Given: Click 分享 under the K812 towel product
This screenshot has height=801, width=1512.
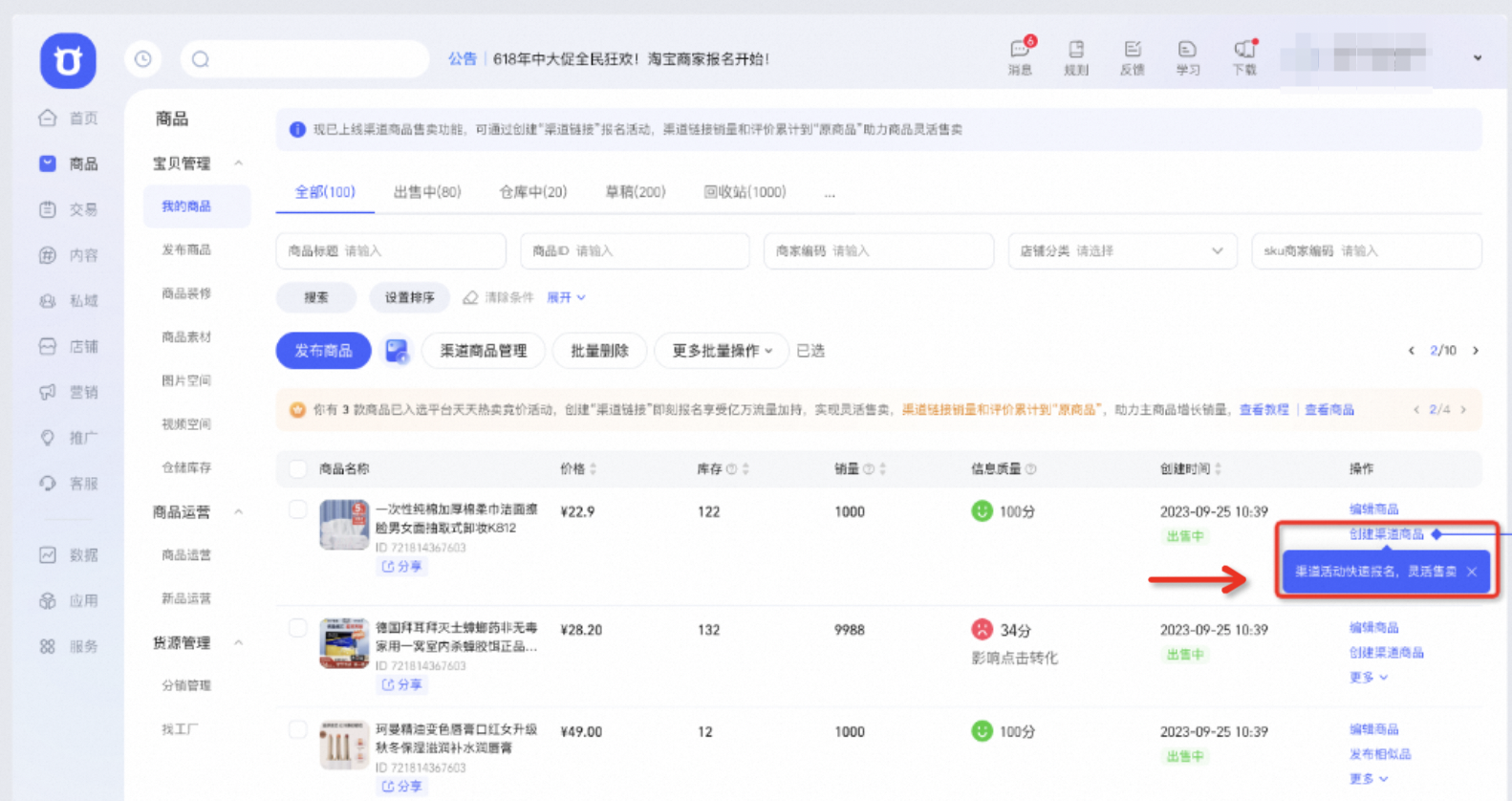Looking at the screenshot, I should 402,567.
